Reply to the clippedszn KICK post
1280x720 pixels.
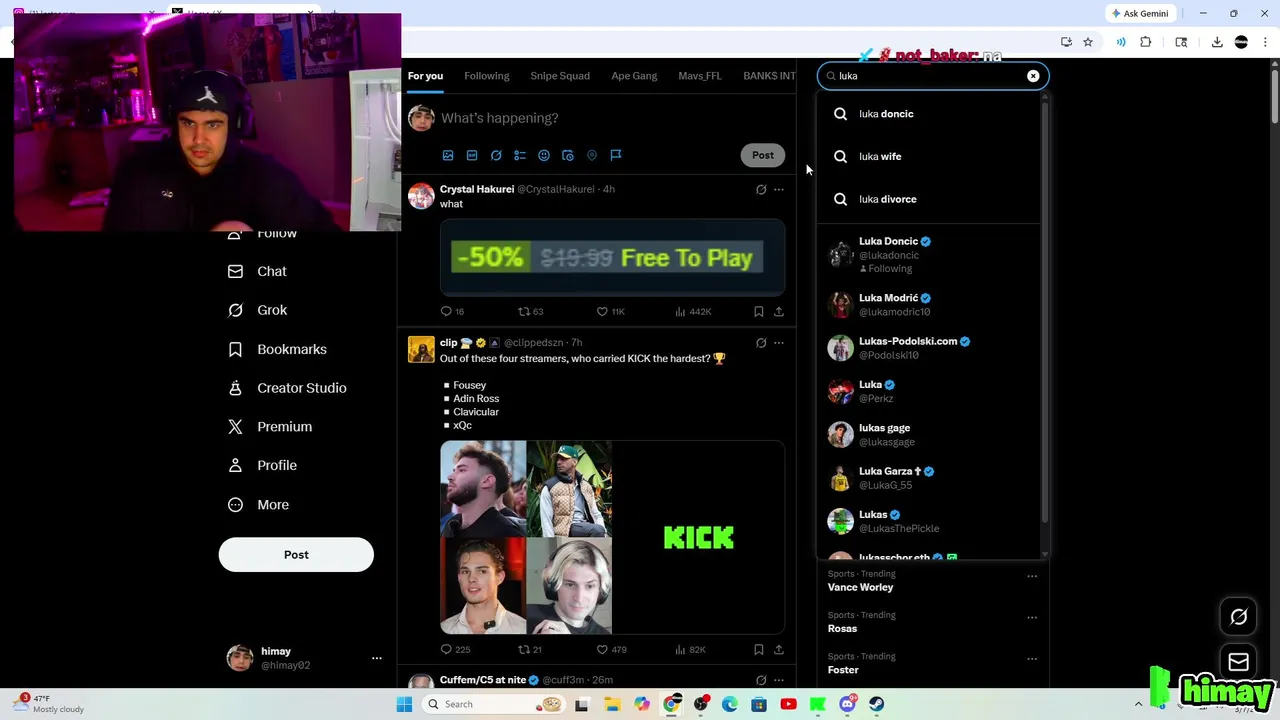point(455,650)
